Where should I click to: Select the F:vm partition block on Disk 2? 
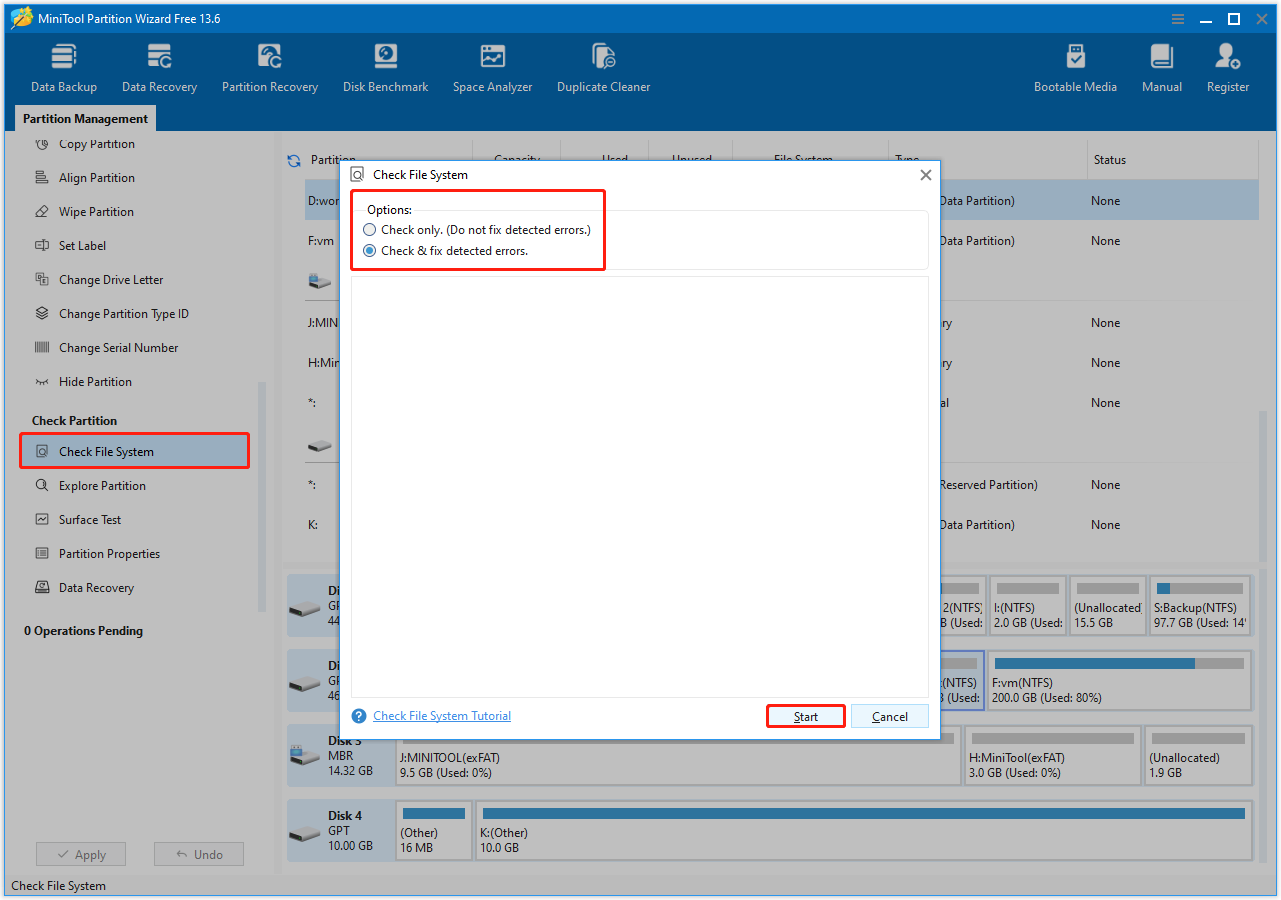1118,680
